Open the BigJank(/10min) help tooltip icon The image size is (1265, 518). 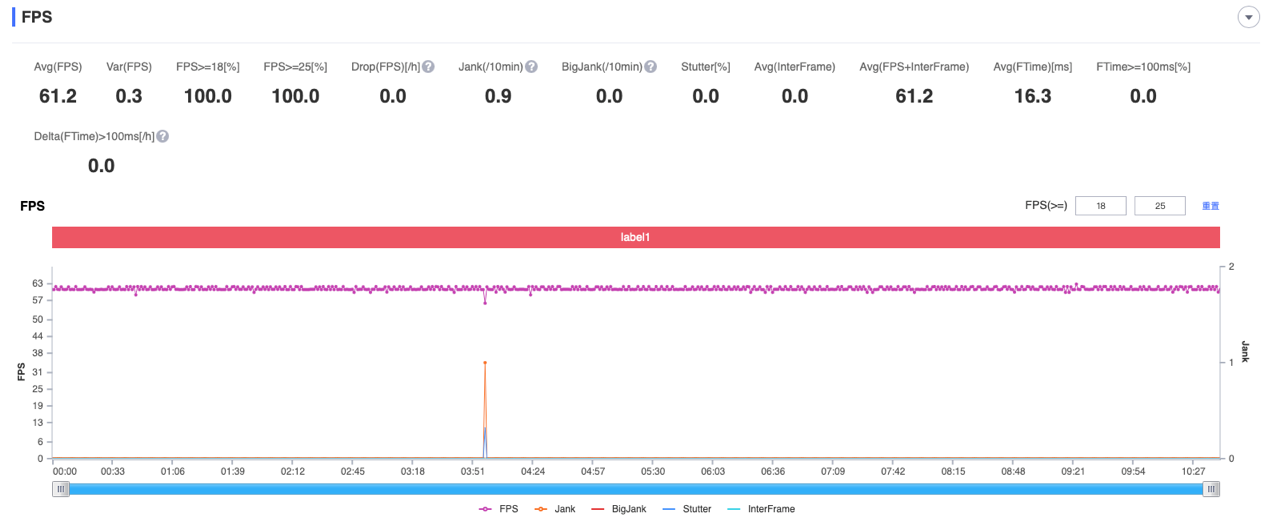[x=650, y=67]
